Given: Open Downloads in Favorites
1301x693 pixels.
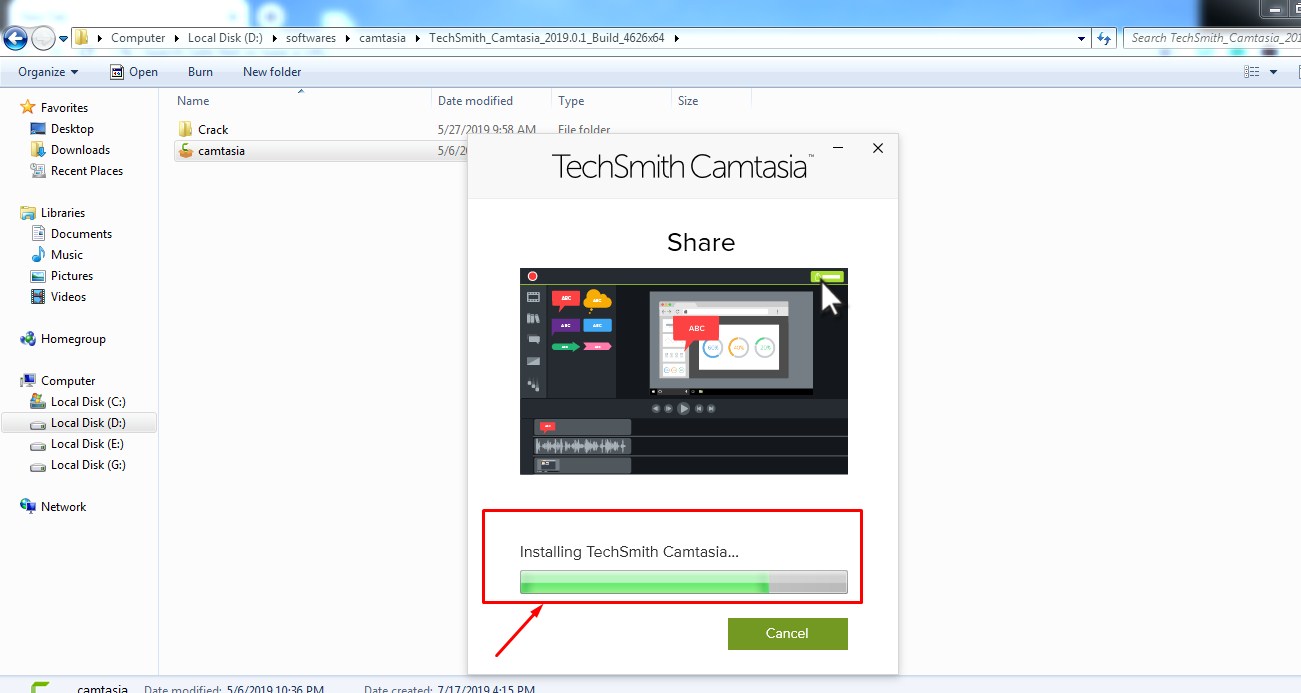Looking at the screenshot, I should tap(80, 150).
